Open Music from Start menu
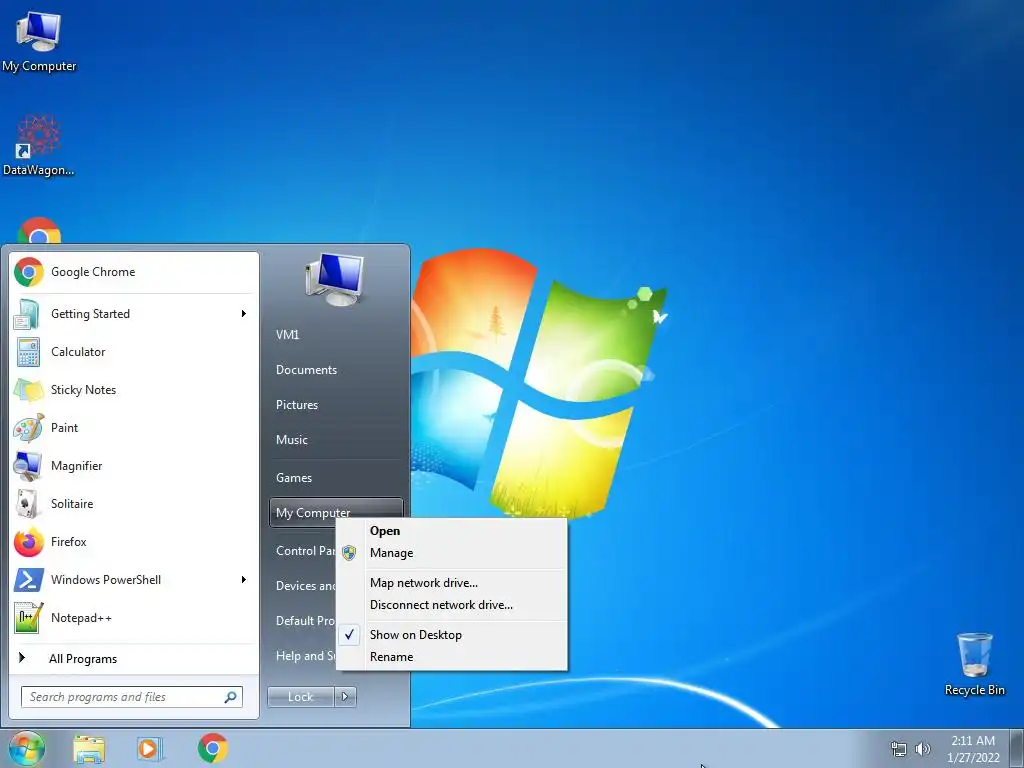 tap(291, 440)
